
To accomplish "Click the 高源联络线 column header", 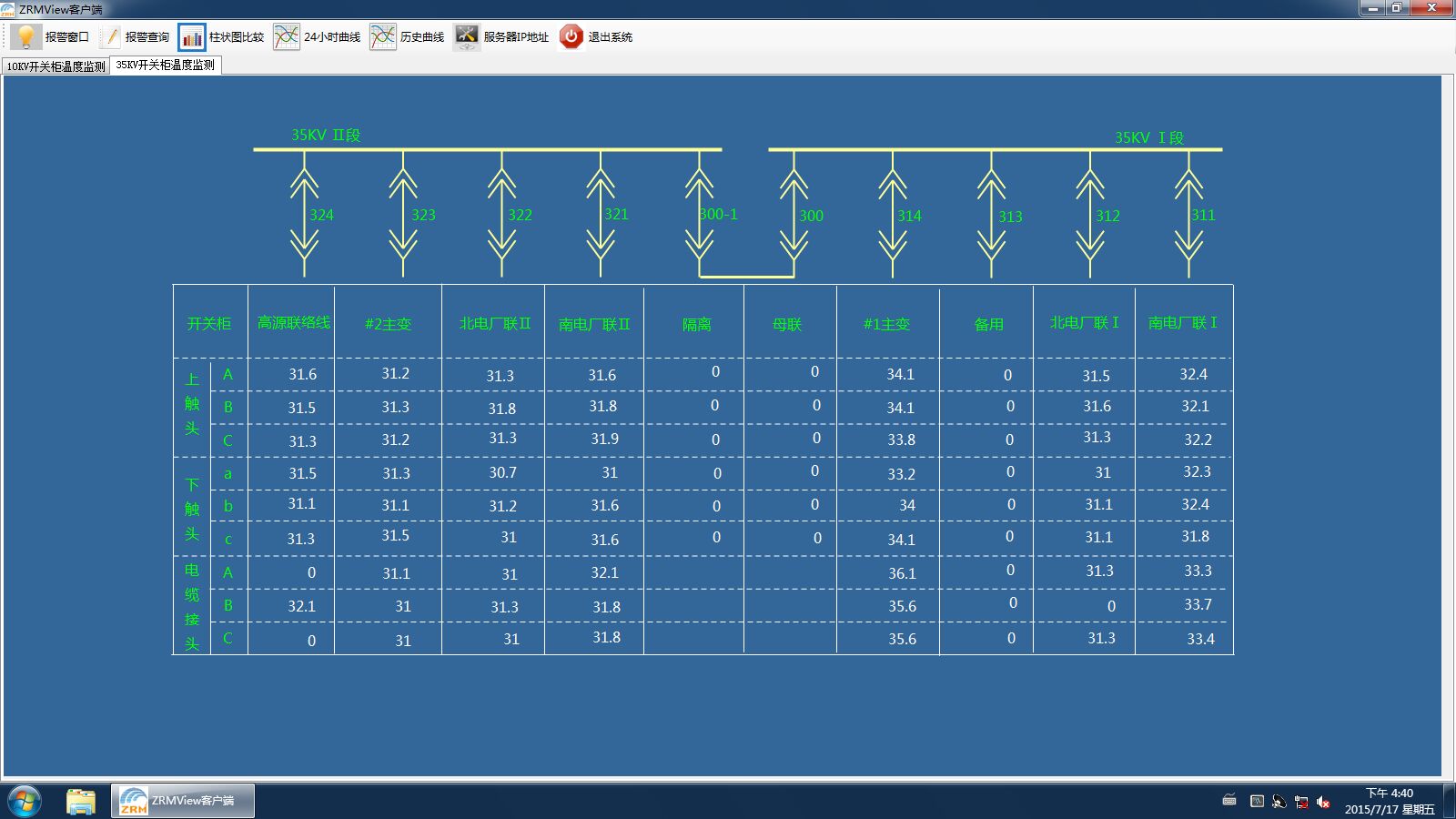I will coord(293,323).
